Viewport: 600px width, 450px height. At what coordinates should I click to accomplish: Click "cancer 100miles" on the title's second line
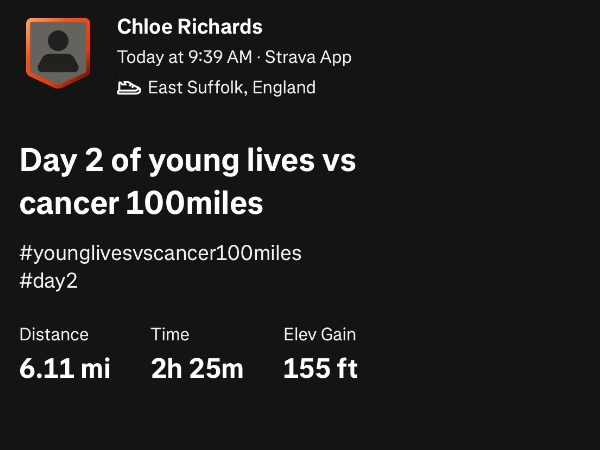point(141,203)
